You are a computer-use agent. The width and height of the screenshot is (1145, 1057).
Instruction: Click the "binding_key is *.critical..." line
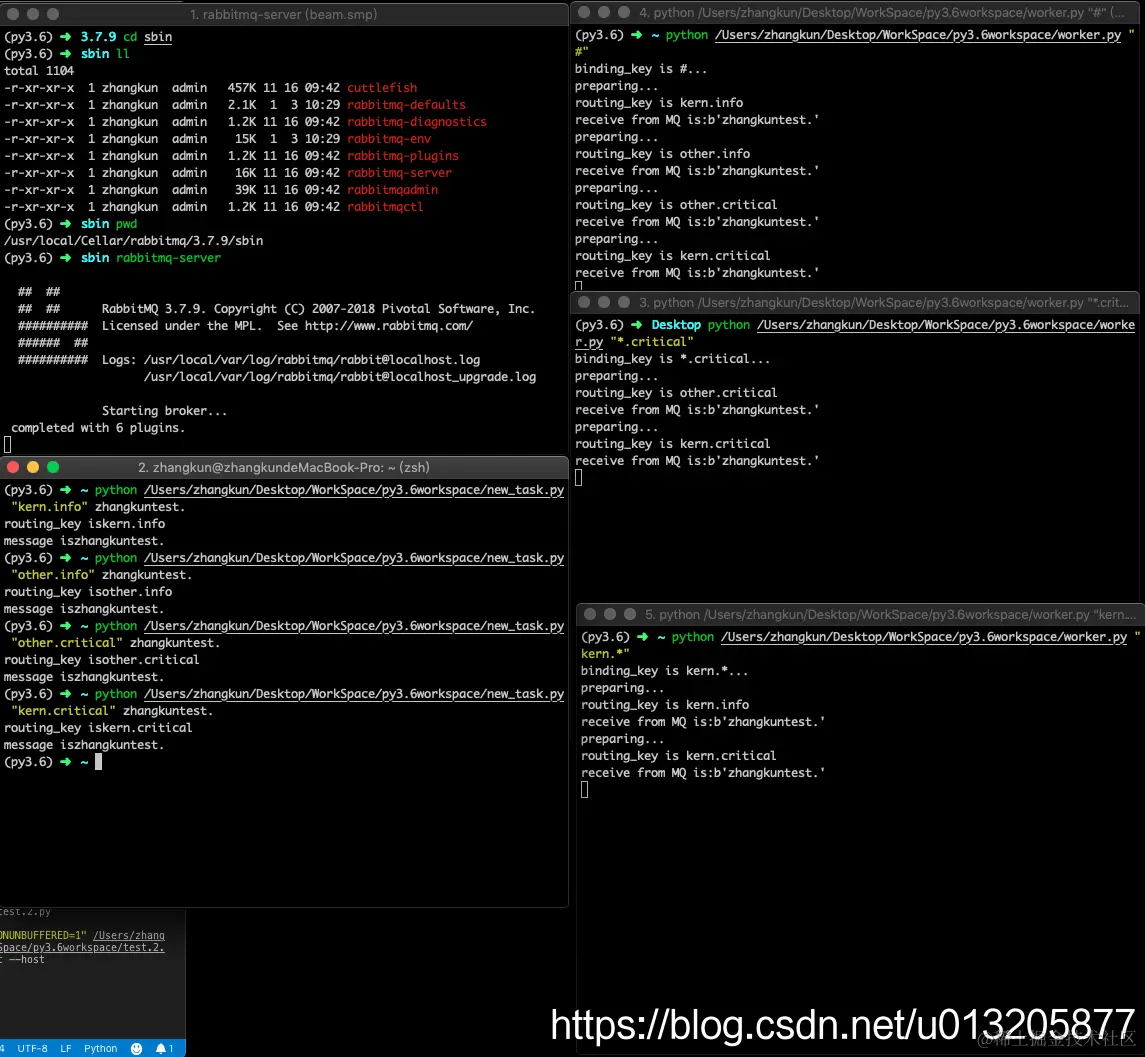[673, 359]
